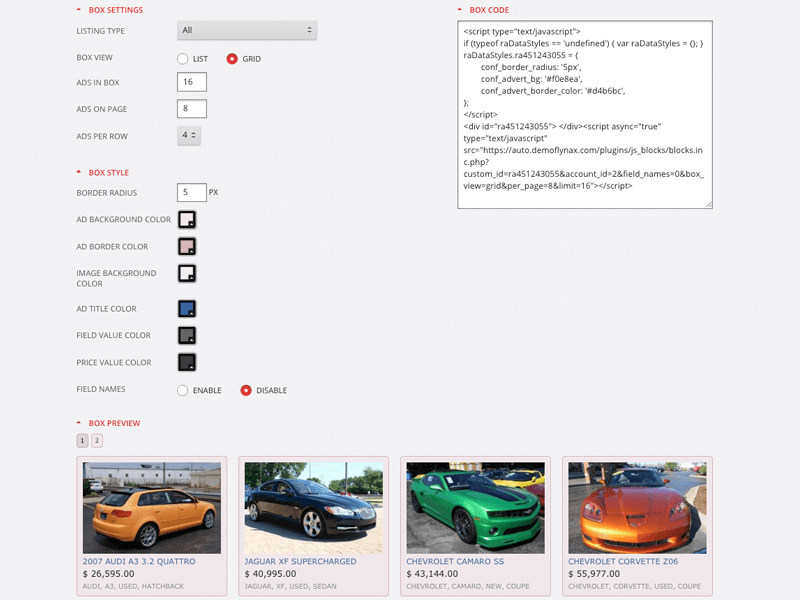The height and width of the screenshot is (600, 800).
Task: Click the 'Jaguar, XF, Used, Sedan' text
Action: point(290,586)
